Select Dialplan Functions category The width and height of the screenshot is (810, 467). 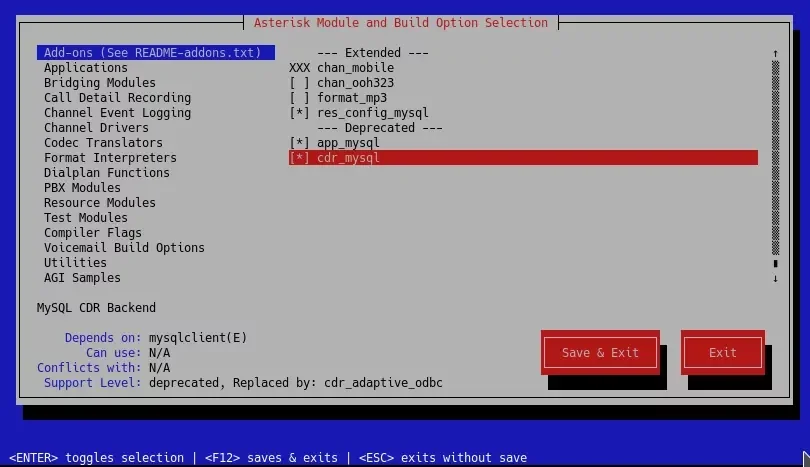tap(106, 173)
